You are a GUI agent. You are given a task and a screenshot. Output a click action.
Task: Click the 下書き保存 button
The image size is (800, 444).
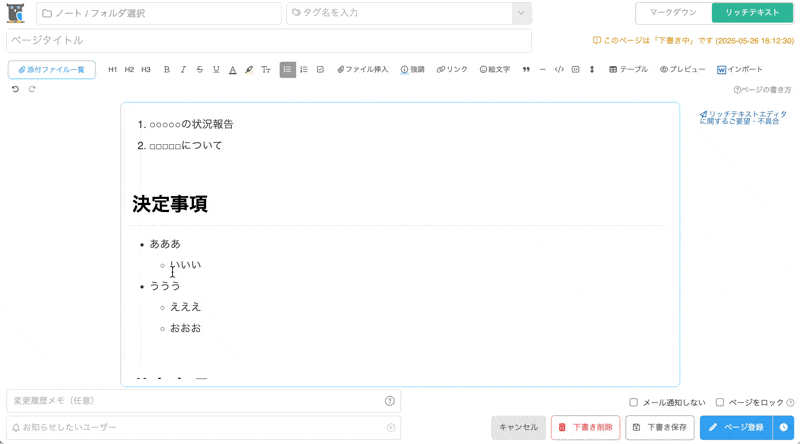(660, 427)
